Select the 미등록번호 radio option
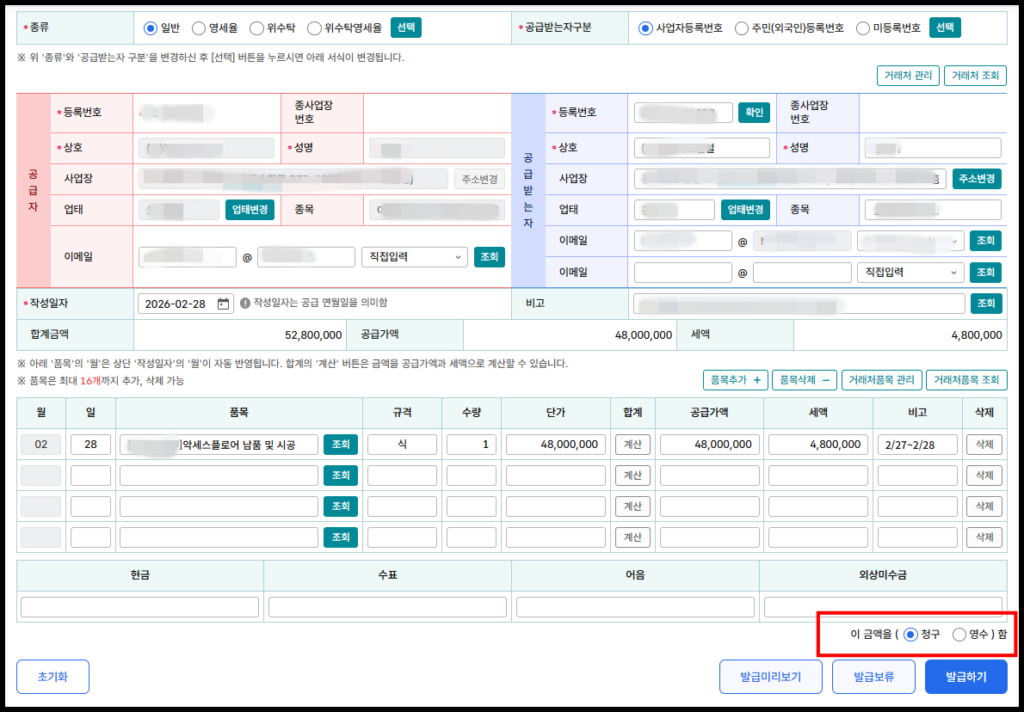Screen dimensions: 1024x712 coord(864,28)
